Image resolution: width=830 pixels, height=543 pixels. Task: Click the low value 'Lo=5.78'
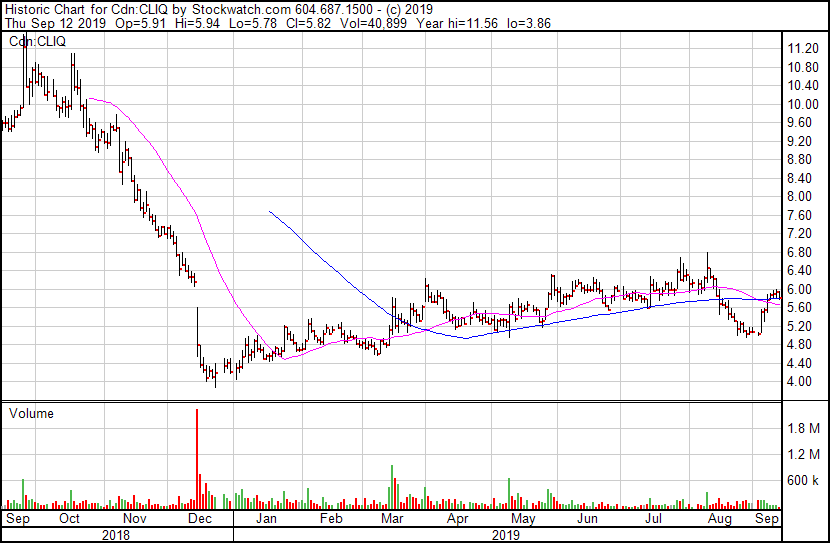253,23
